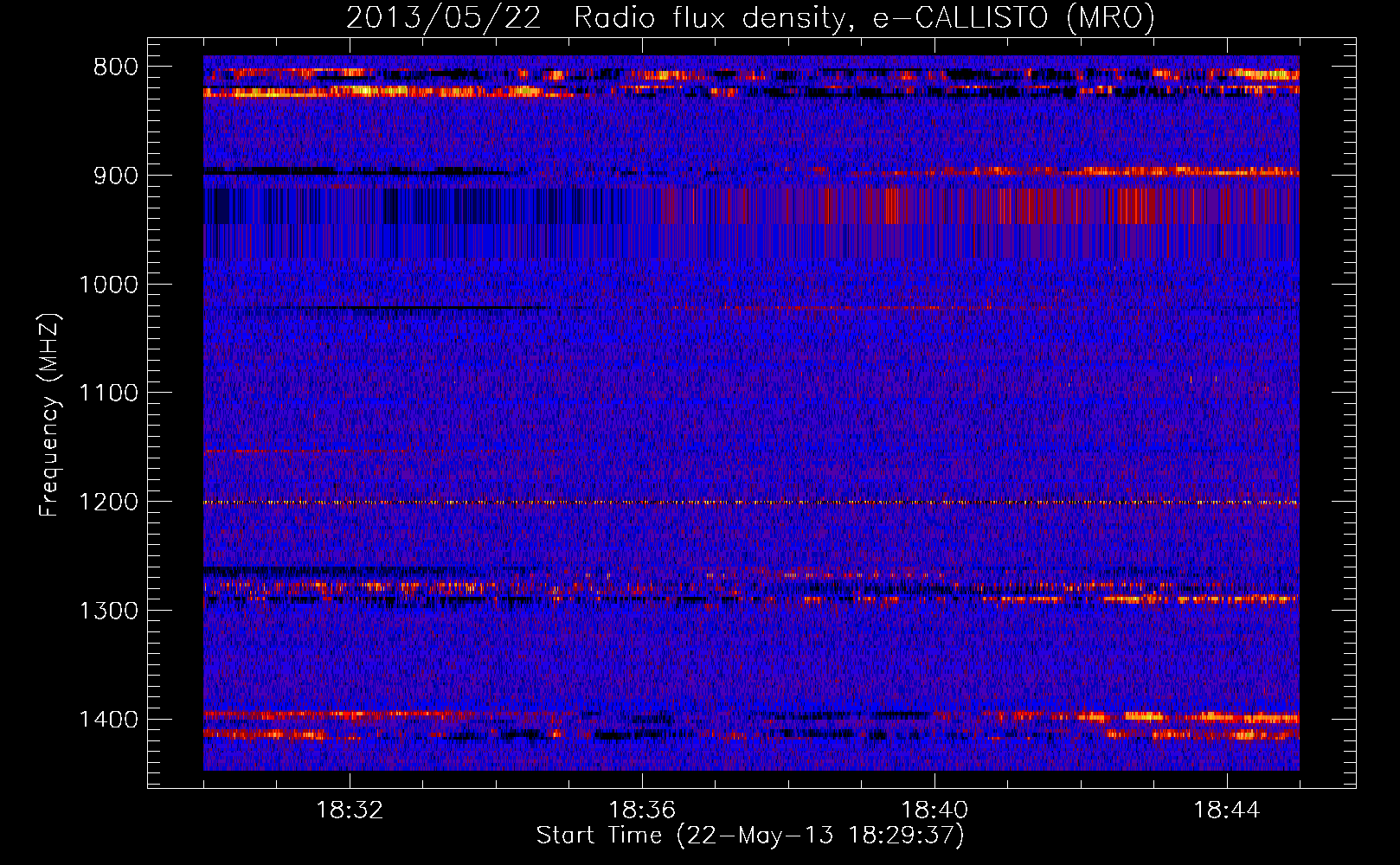This screenshot has width=1400, height=865.
Task: Click the 18:36 time axis label
Action: tap(641, 811)
